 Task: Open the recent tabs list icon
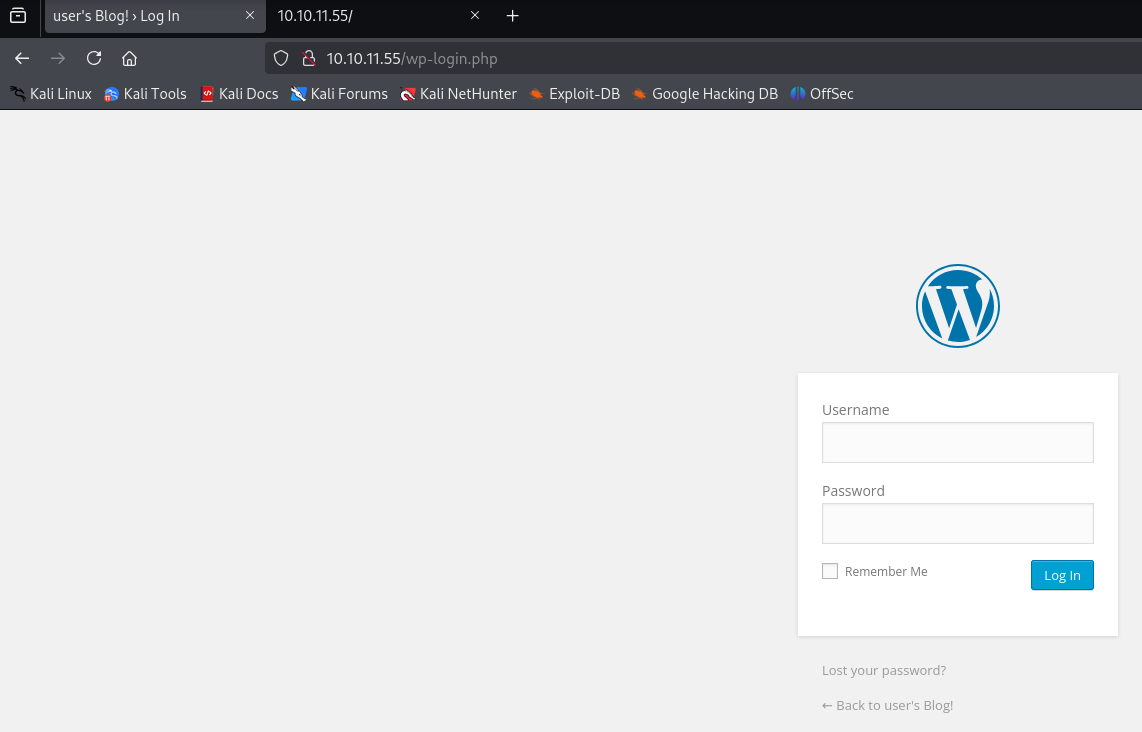pos(18,16)
